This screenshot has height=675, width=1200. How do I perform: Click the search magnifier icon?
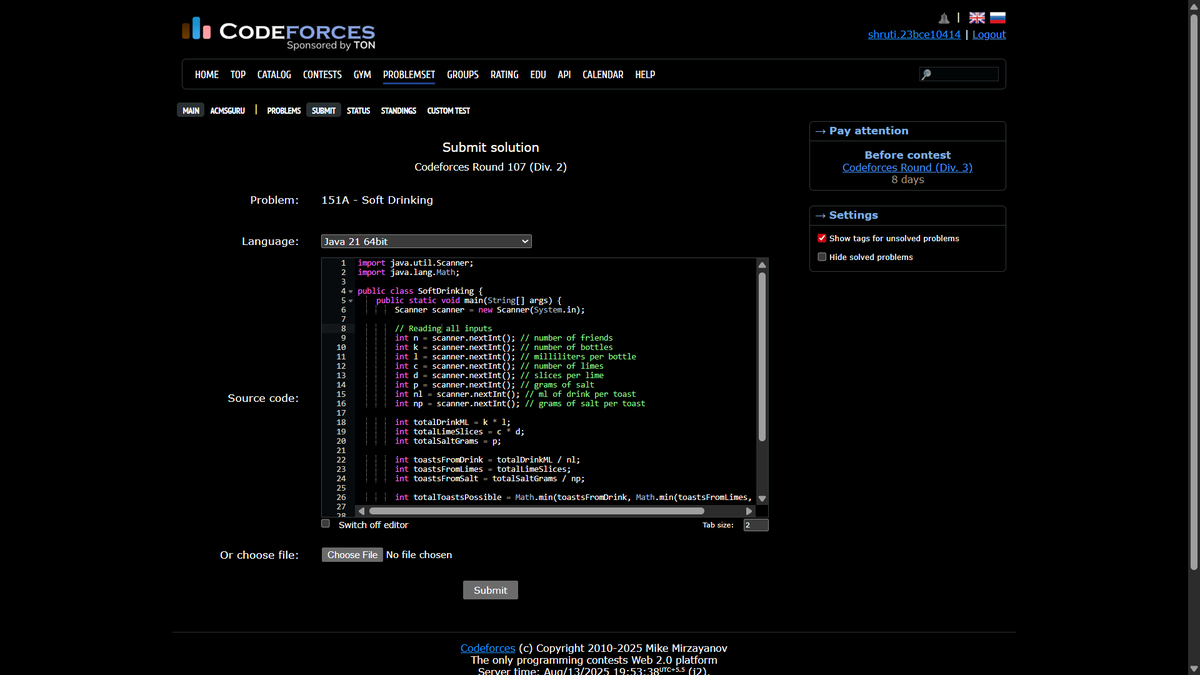926,74
